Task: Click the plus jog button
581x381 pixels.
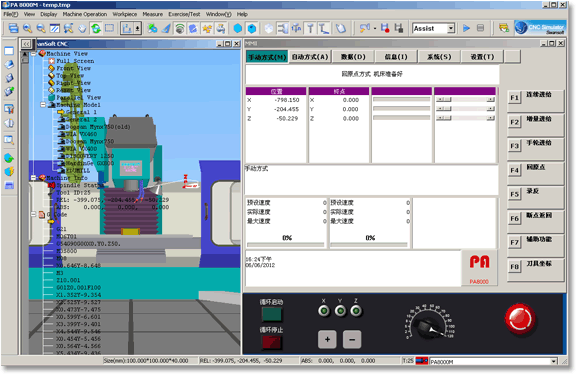Action: coord(327,339)
